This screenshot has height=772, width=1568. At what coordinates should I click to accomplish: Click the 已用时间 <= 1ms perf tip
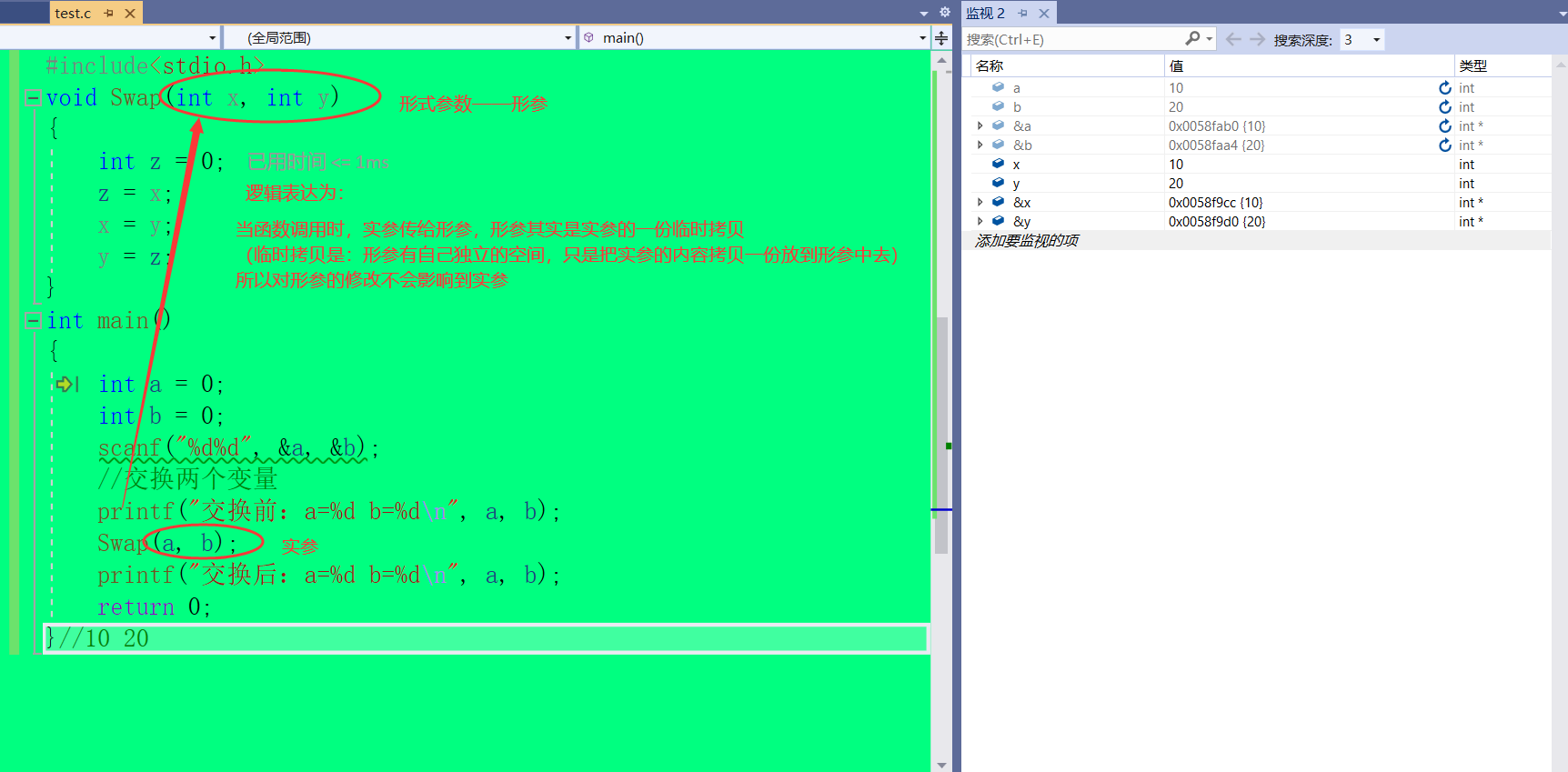click(x=317, y=162)
